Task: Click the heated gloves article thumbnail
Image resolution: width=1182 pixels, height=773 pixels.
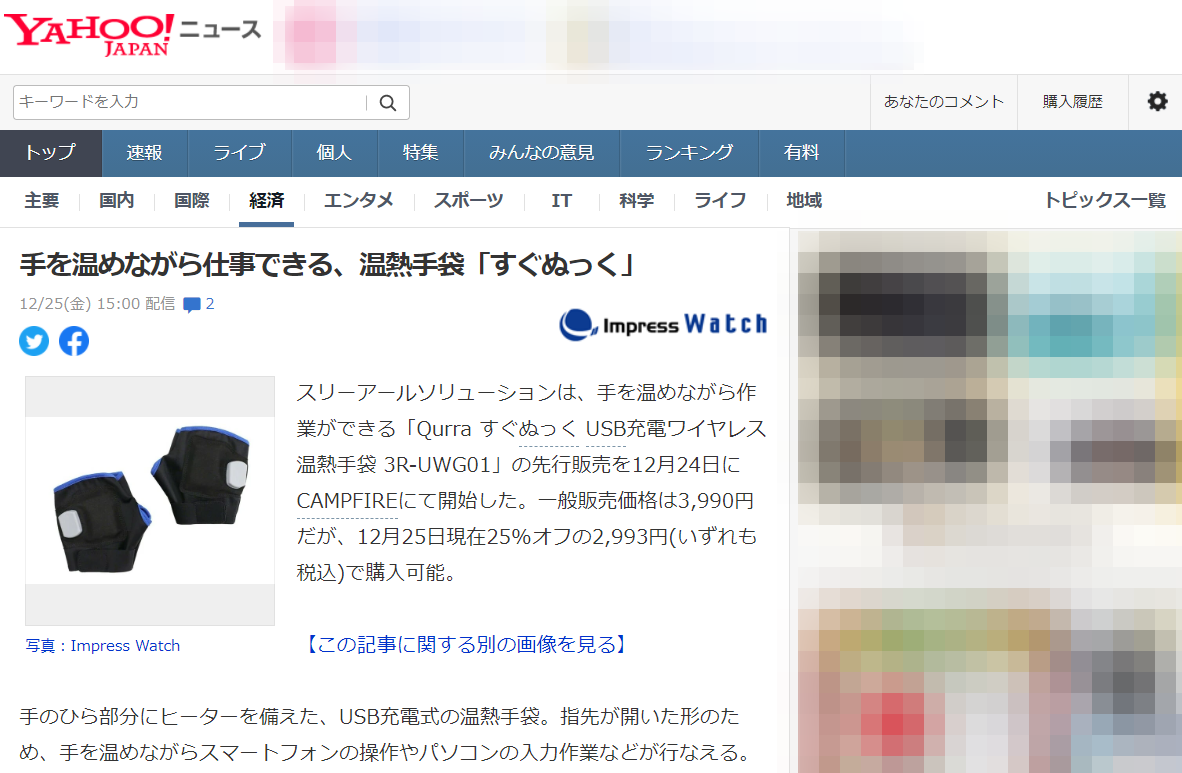Action: pyautogui.click(x=150, y=500)
